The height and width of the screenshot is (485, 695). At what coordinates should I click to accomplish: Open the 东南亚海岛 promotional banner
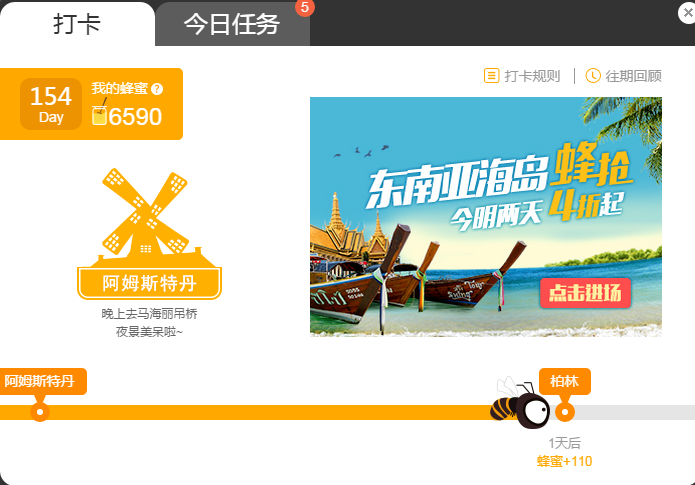pyautogui.click(x=486, y=217)
